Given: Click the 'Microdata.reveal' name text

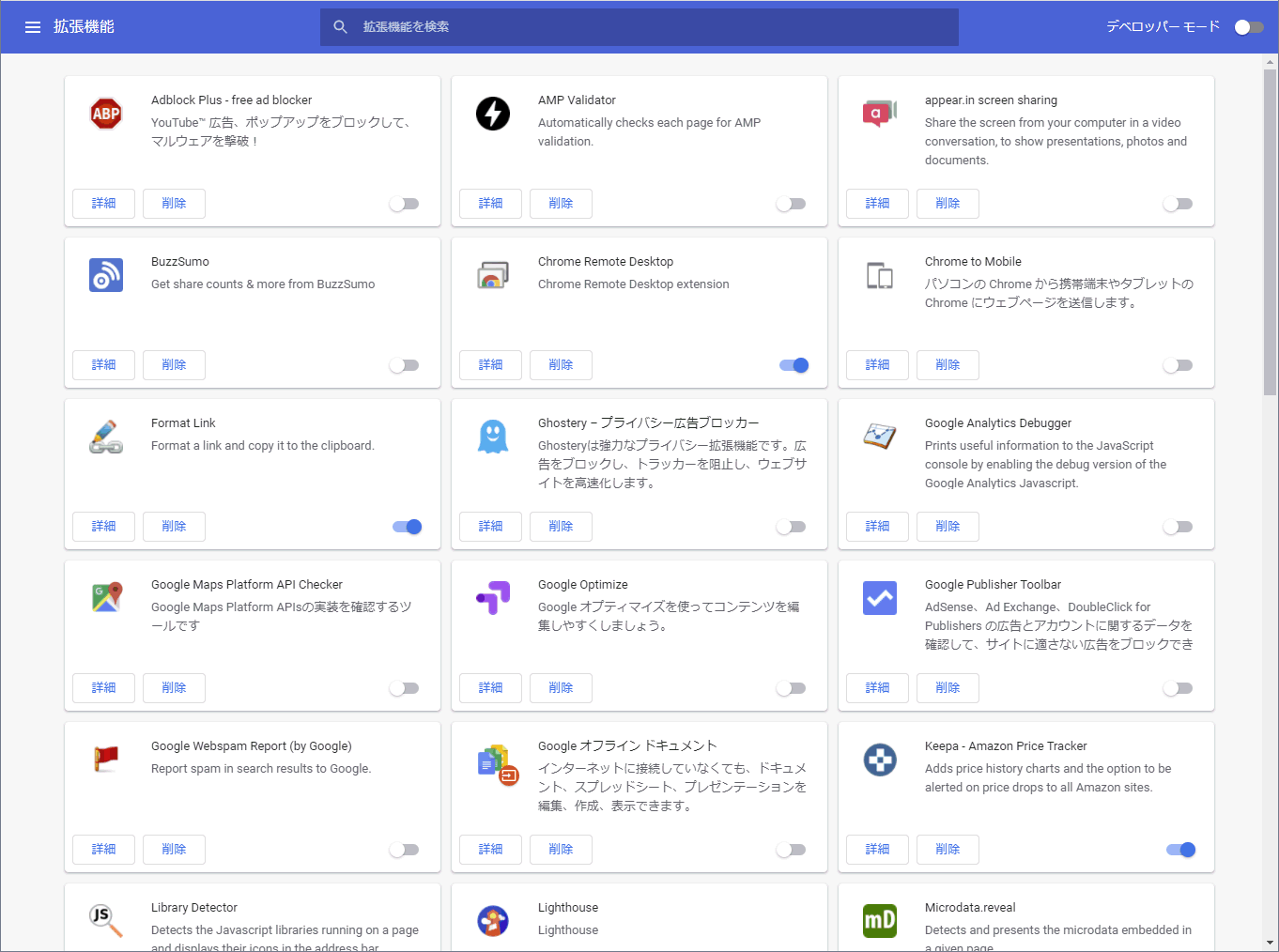Looking at the screenshot, I should coord(970,908).
